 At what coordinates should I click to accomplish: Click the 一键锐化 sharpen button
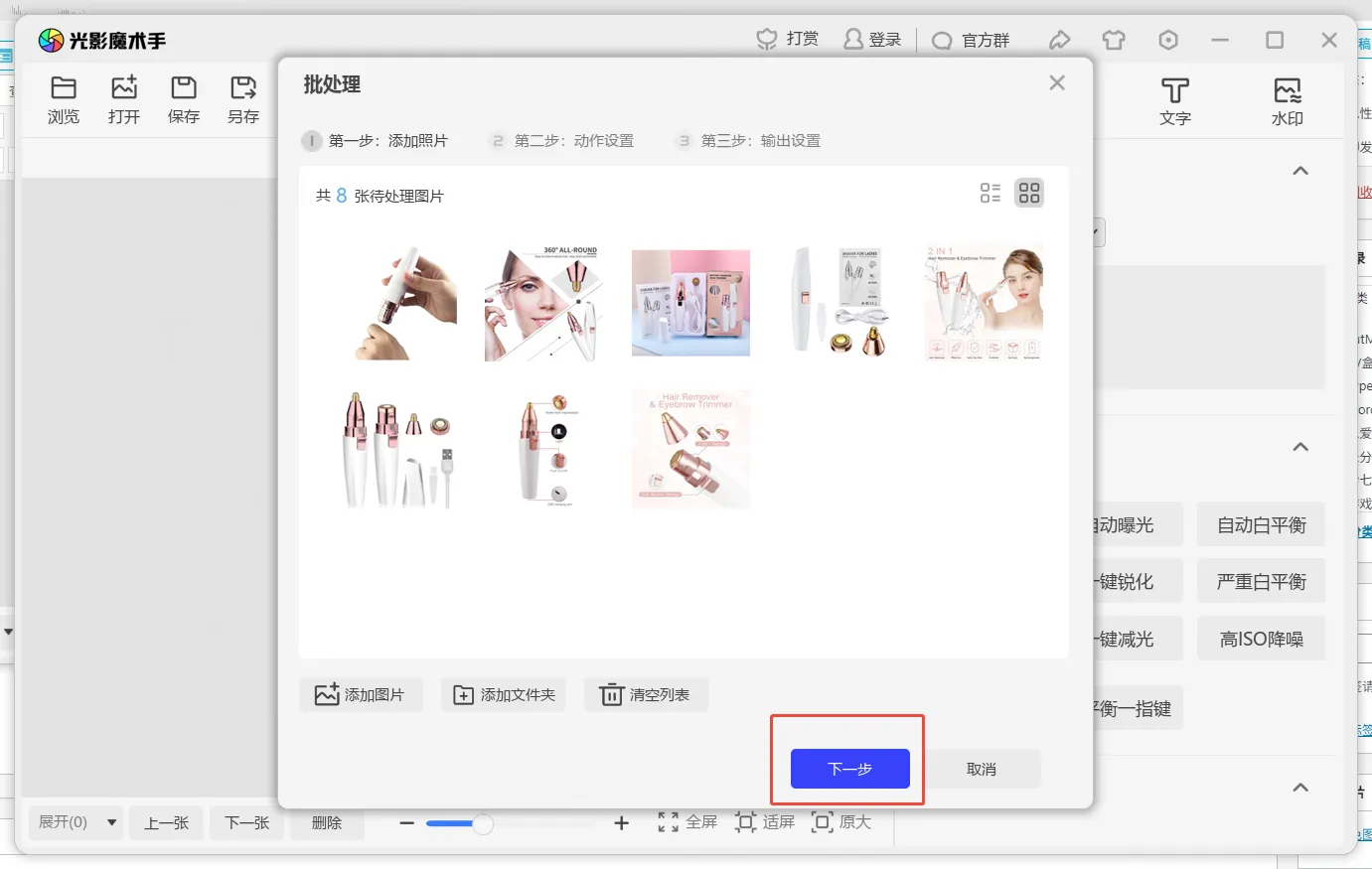(1137, 582)
